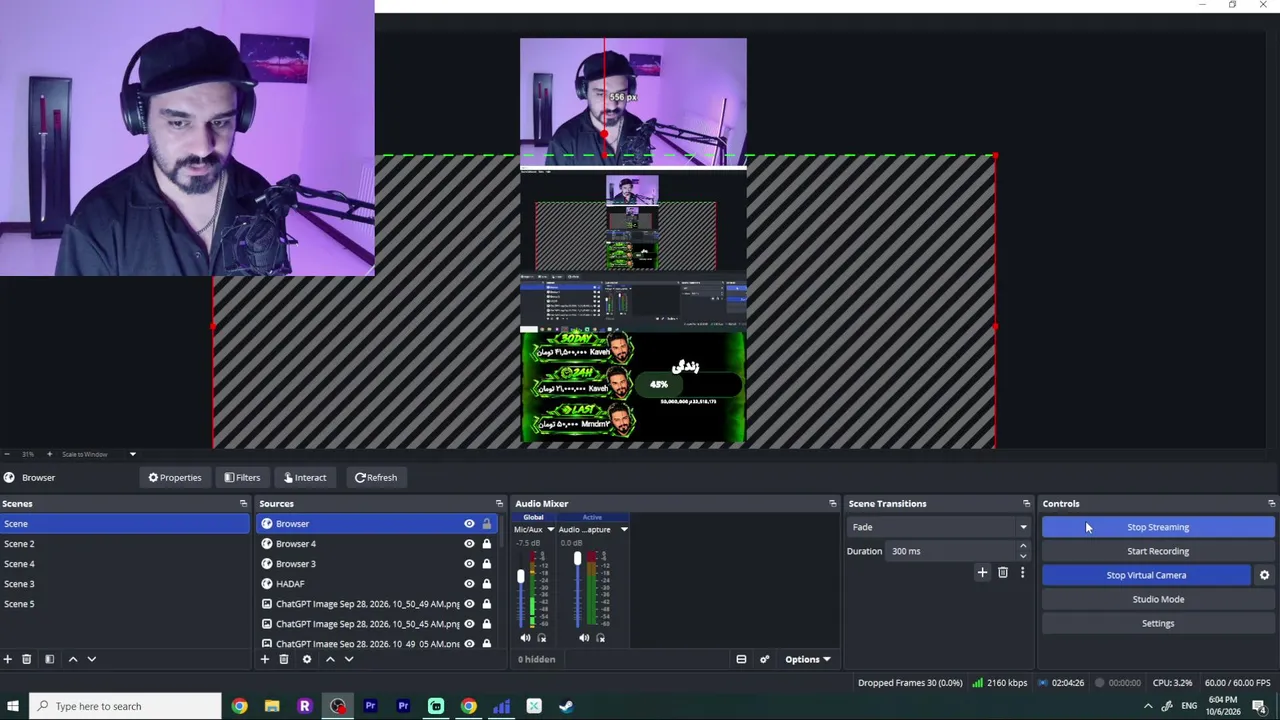Move scene down with Scenes down arrow
This screenshot has width=1280, height=720.
point(91,659)
